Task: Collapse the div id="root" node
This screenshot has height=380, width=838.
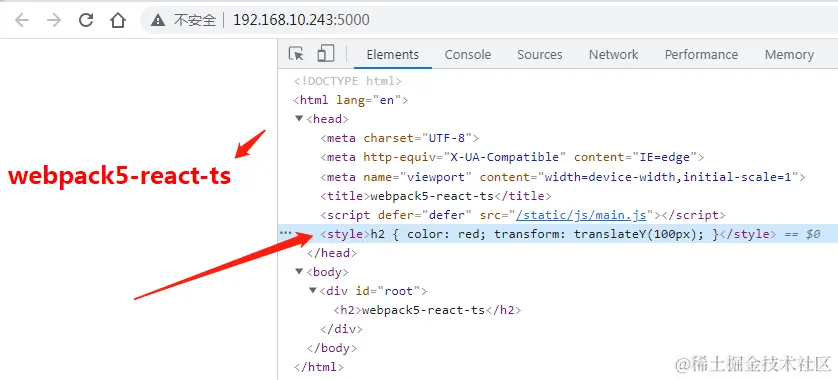Action: (x=313, y=291)
